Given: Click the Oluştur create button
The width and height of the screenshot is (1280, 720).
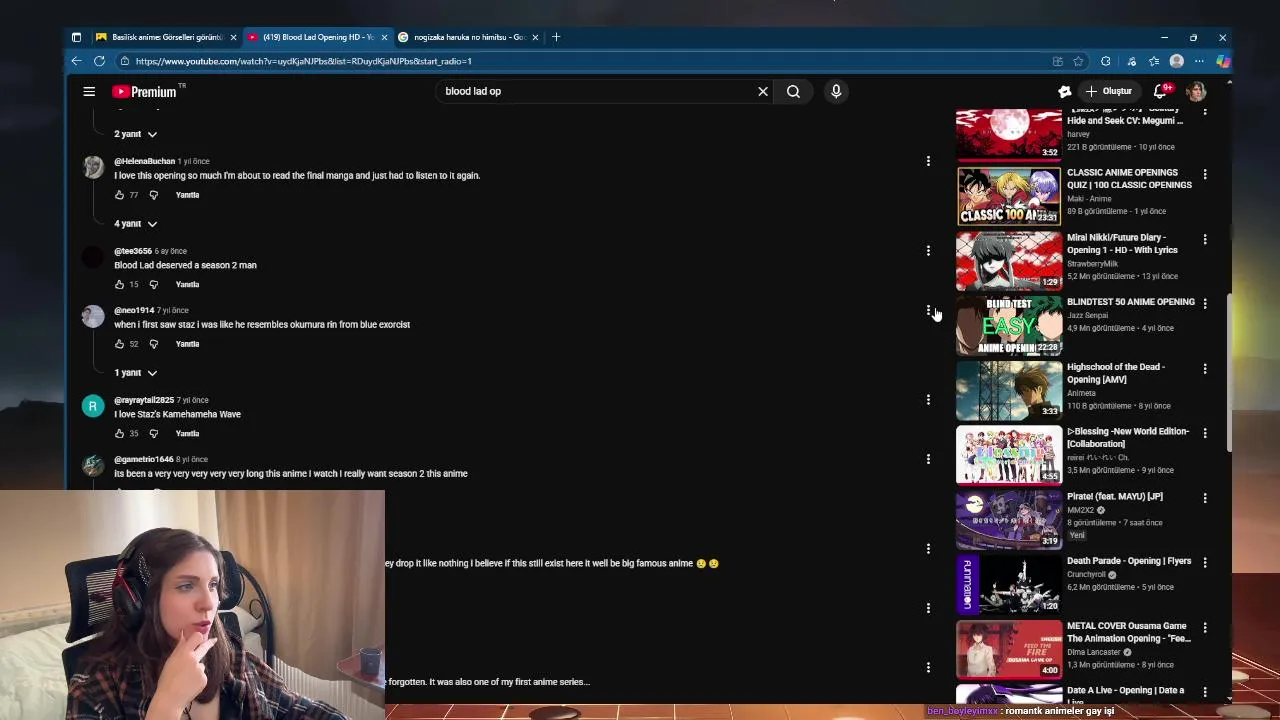Looking at the screenshot, I should 1109,91.
